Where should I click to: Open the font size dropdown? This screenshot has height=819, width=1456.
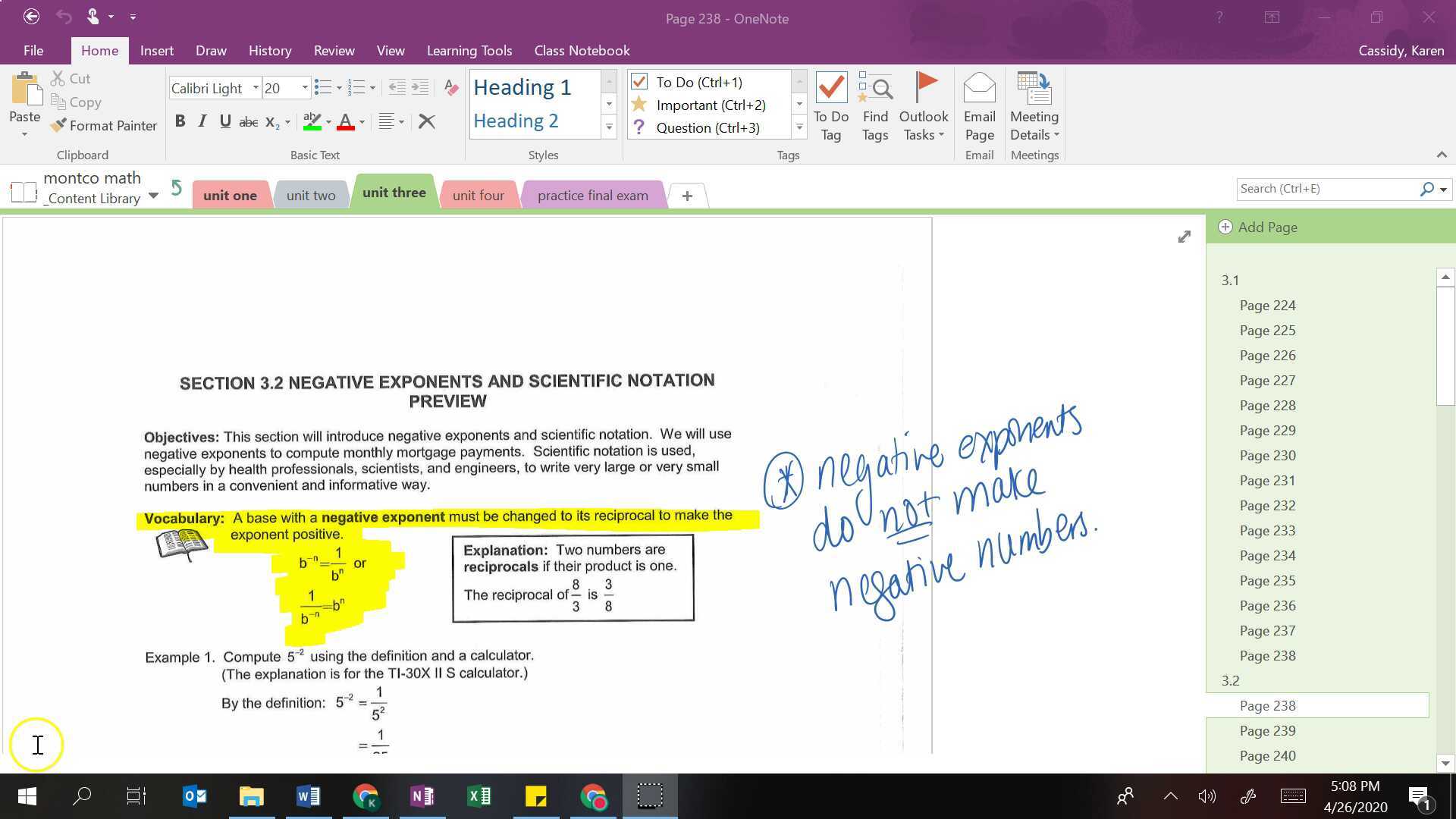[x=304, y=88]
